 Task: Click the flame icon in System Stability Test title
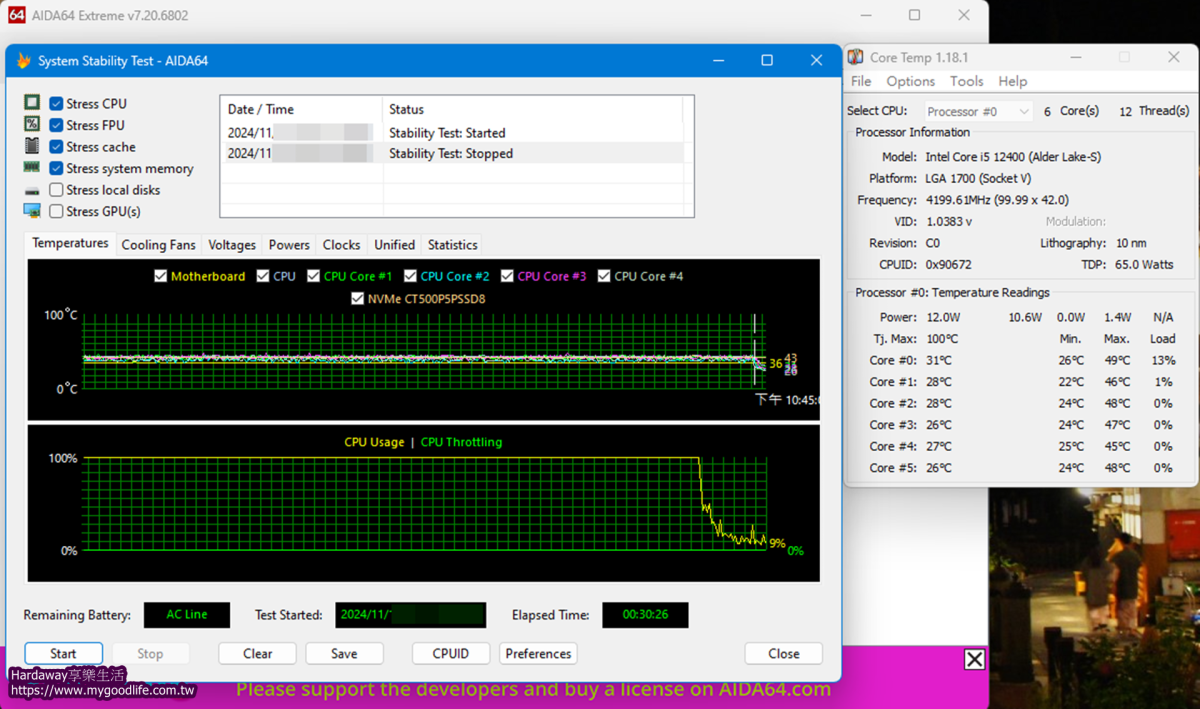(x=23, y=61)
